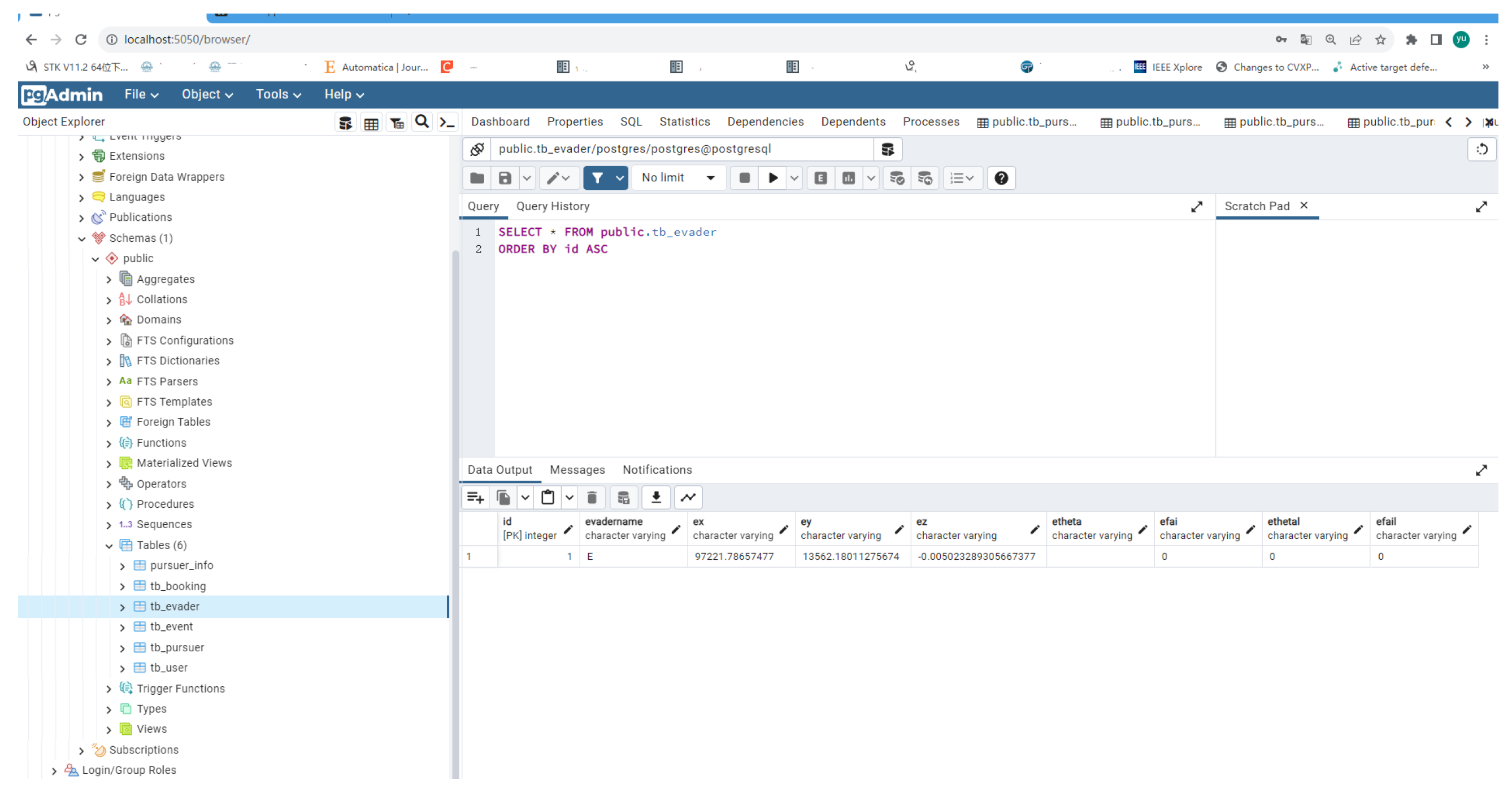Click the Rollback transaction icon
Image resolution: width=1512 pixels, height=797 pixels.
(x=924, y=178)
